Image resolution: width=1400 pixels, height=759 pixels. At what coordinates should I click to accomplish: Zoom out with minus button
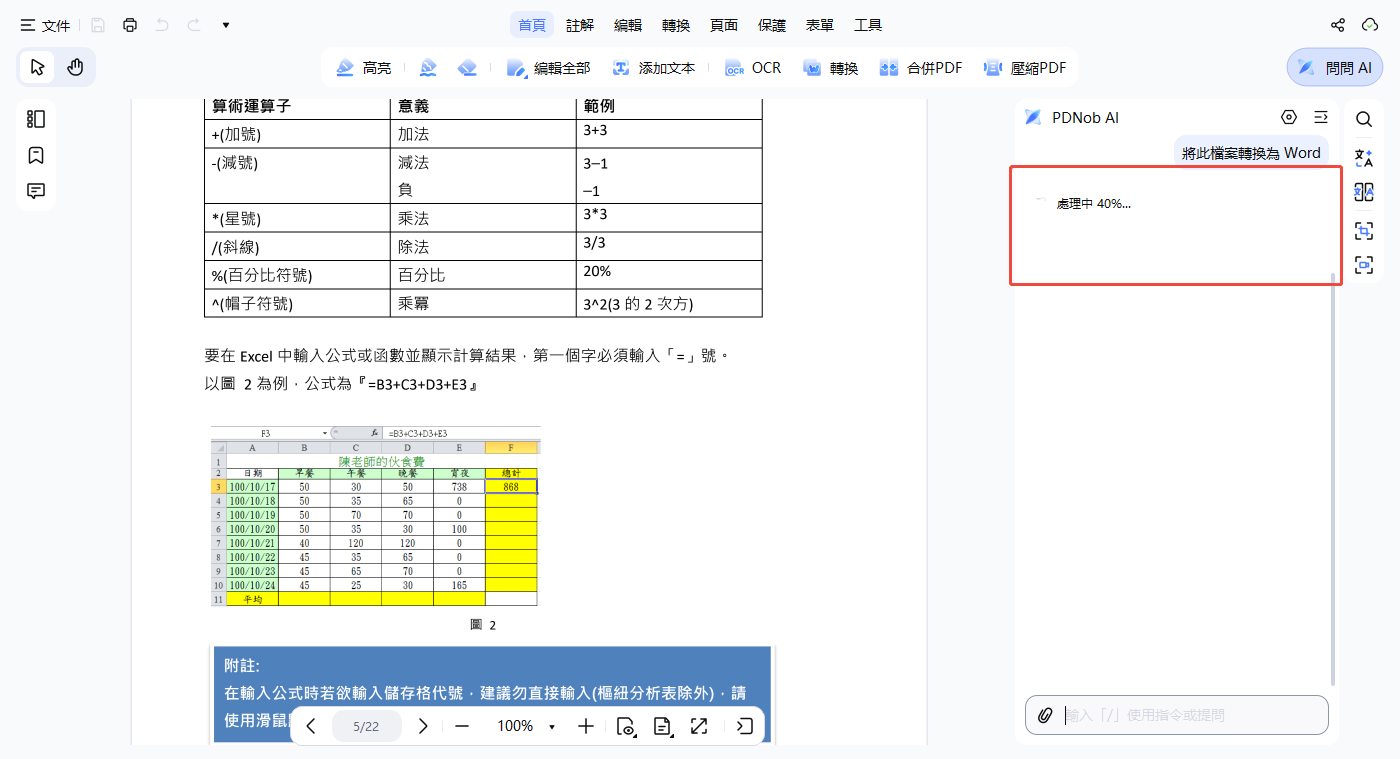pyautogui.click(x=462, y=726)
